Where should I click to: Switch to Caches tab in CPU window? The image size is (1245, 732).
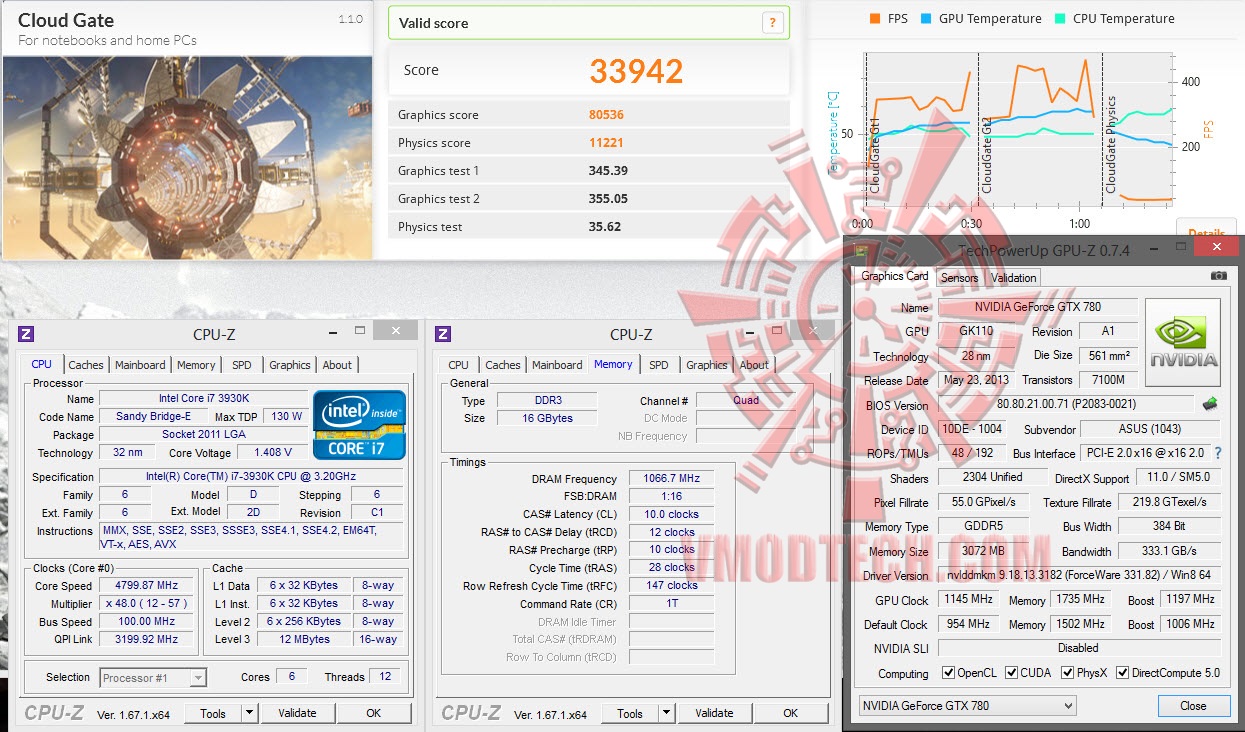click(86, 365)
